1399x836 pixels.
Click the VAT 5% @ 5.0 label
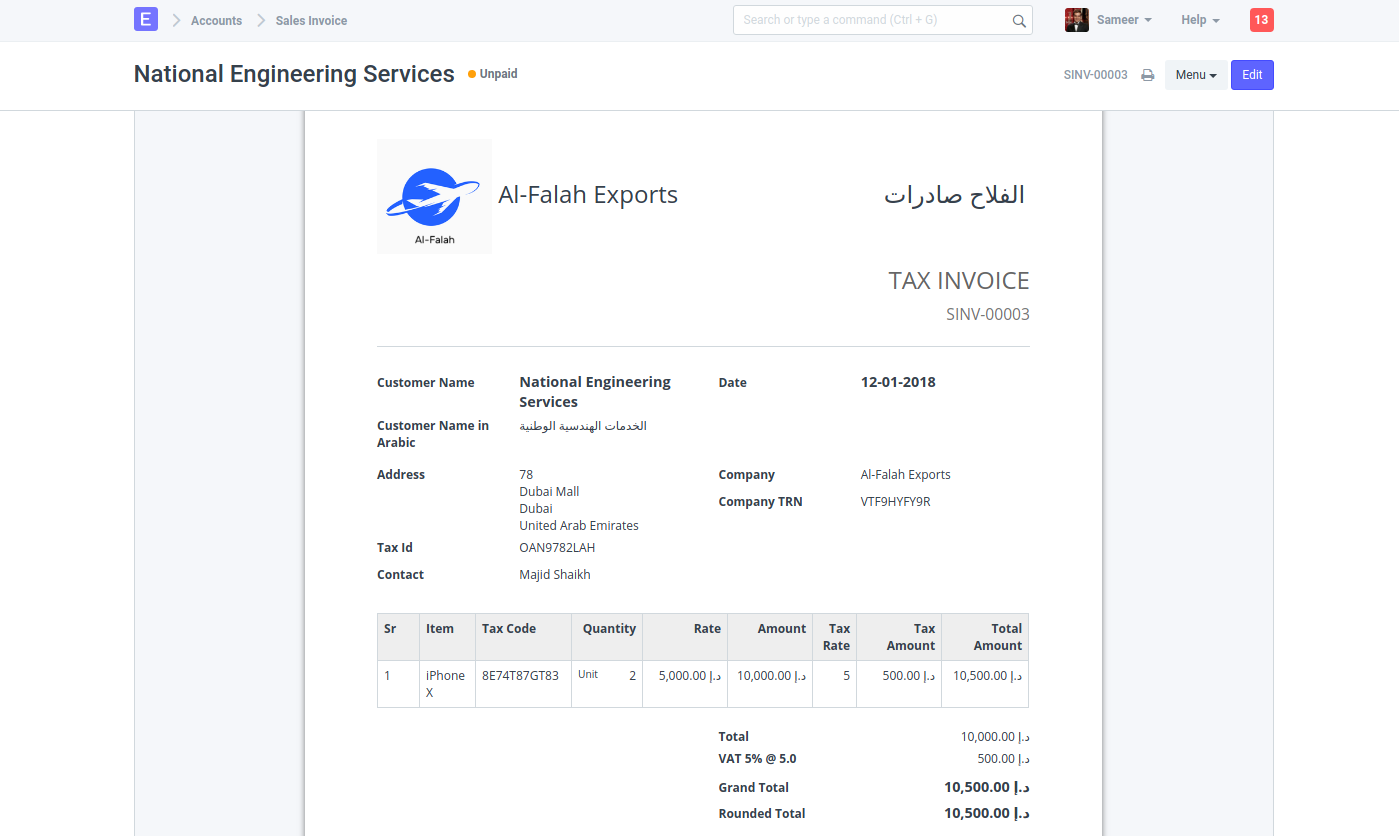(757, 759)
